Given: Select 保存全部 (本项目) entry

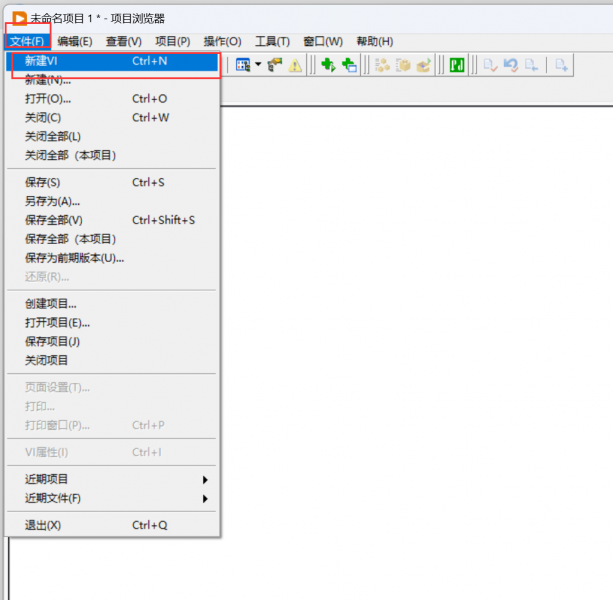Looking at the screenshot, I should [112, 239].
